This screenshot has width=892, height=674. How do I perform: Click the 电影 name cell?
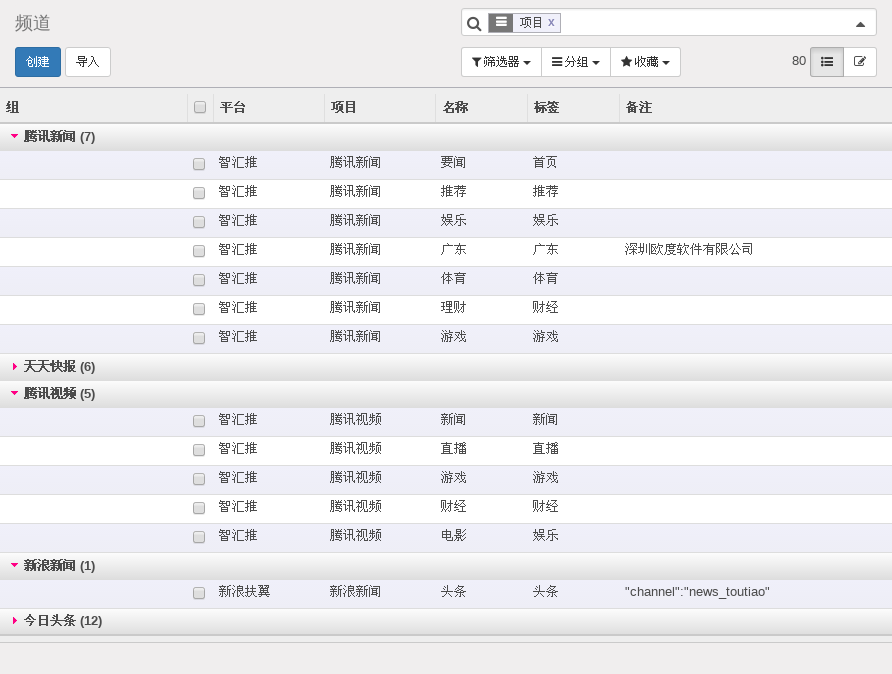453,535
